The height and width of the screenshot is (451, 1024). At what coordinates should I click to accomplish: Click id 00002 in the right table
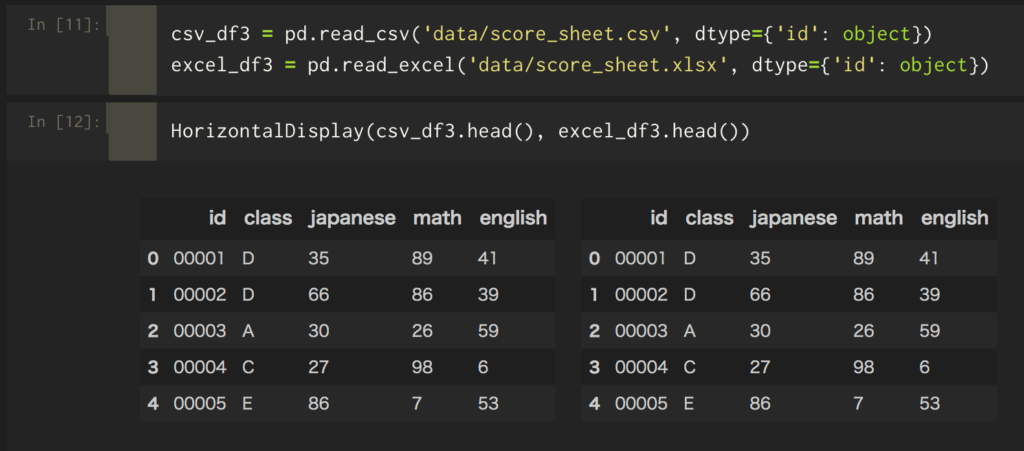click(641, 295)
